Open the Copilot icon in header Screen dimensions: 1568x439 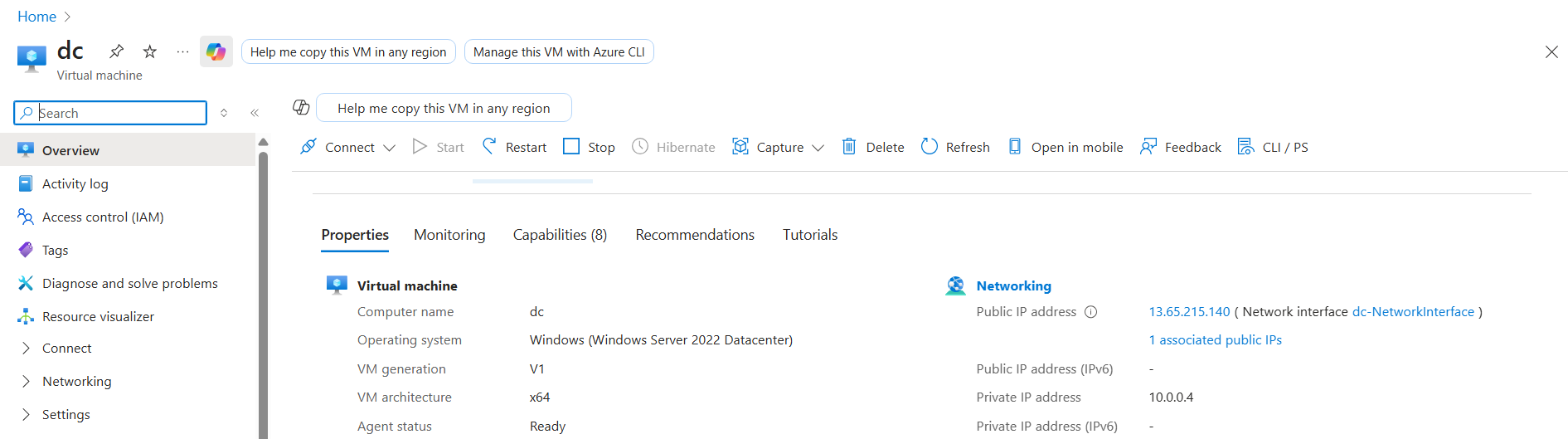click(216, 51)
